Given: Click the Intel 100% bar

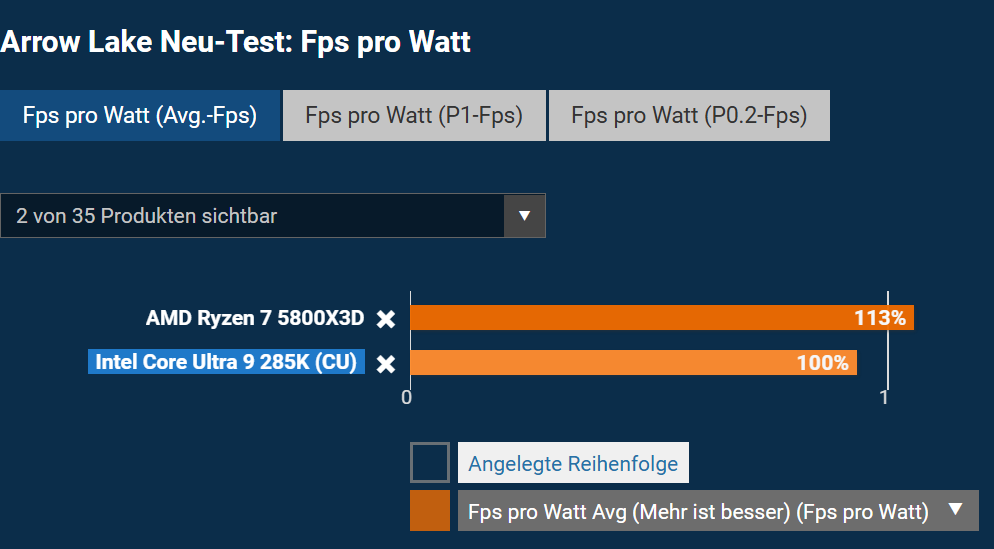Looking at the screenshot, I should point(633,363).
